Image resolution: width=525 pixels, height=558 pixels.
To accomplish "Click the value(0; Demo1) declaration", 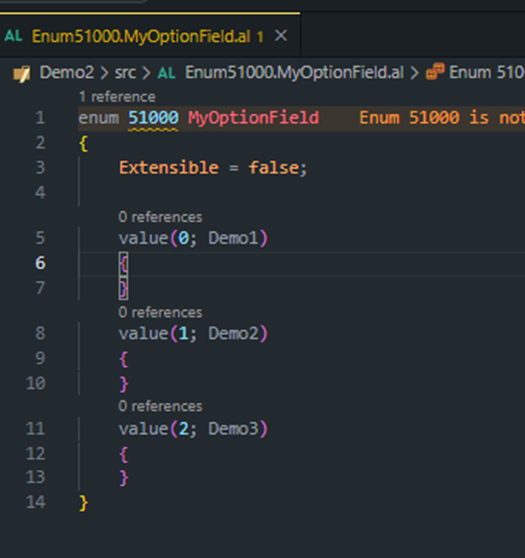I will point(193,238).
